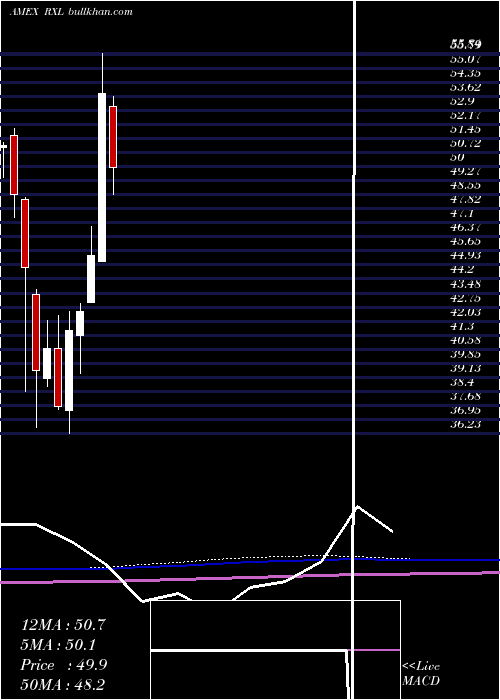Choose the 39.85 price axis label
500x700 pixels.
pos(466,354)
